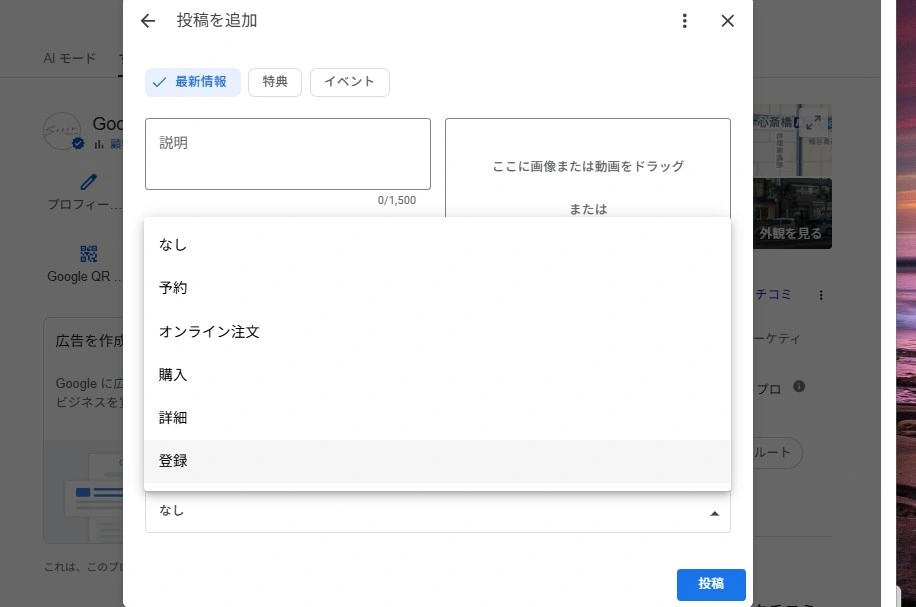The width and height of the screenshot is (916, 607).
Task: Expand the map thumbnail with expand icon
Action: coord(813,122)
